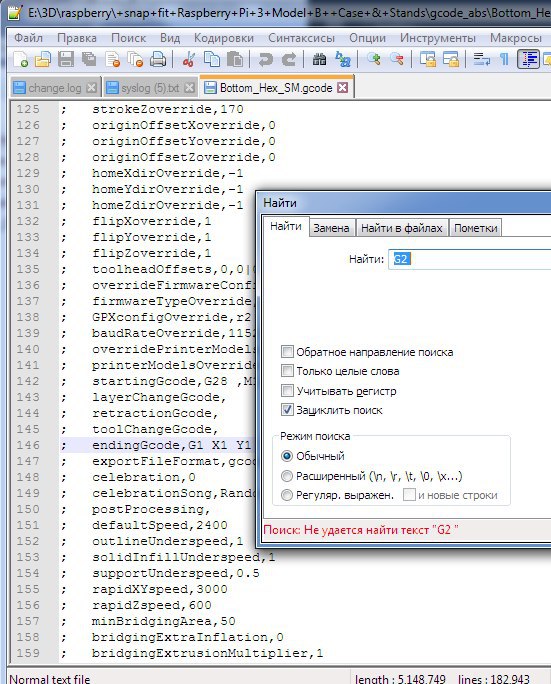Click the Copy toolbar icon
Screen dimensions: 551x684
[212, 59]
